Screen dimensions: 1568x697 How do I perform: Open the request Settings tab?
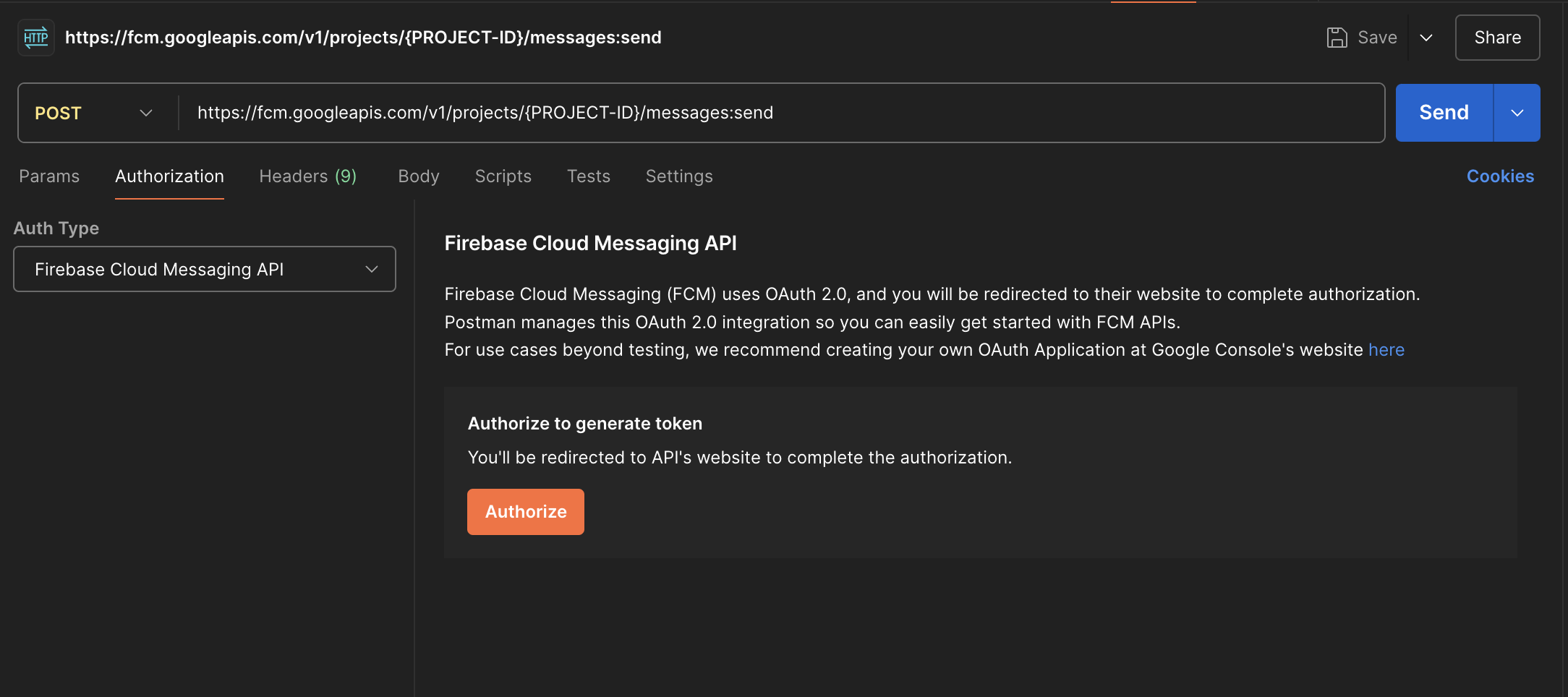click(679, 176)
